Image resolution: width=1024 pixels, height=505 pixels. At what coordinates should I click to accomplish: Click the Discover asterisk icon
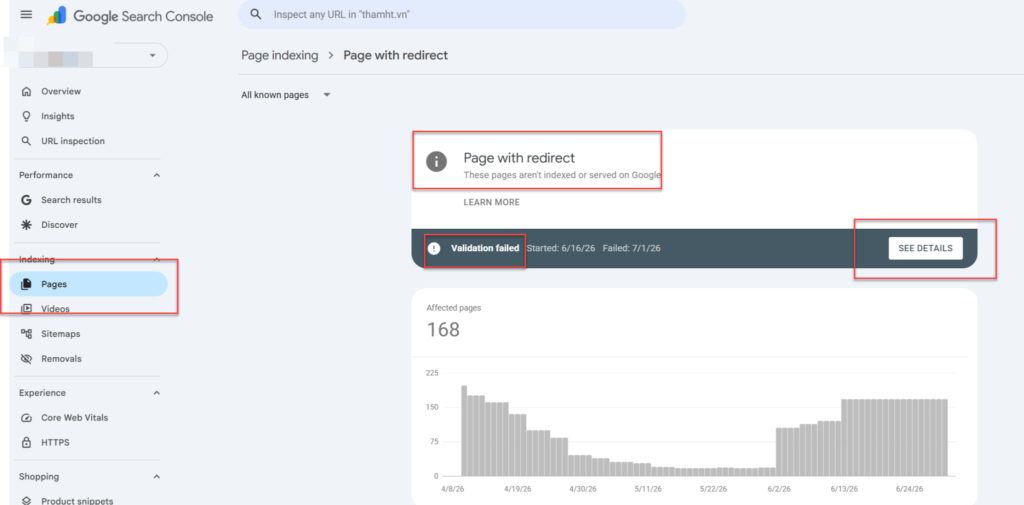click(26, 225)
